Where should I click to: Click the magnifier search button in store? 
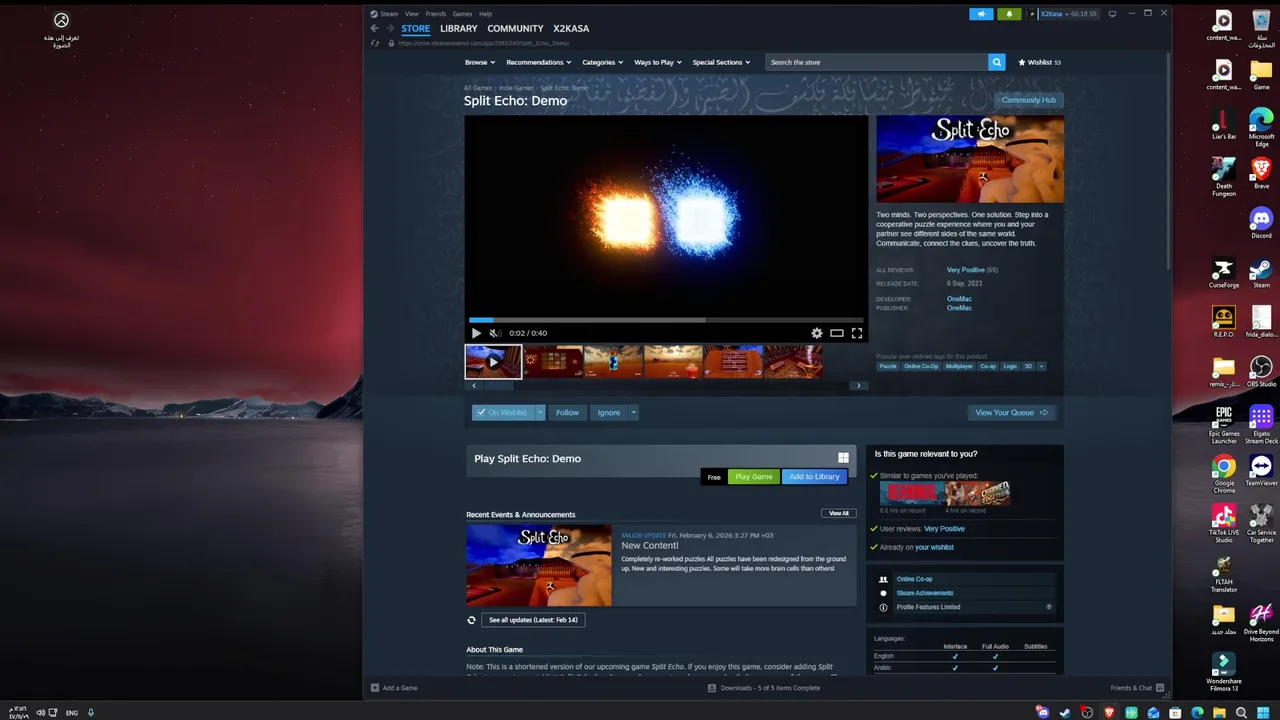coord(996,62)
